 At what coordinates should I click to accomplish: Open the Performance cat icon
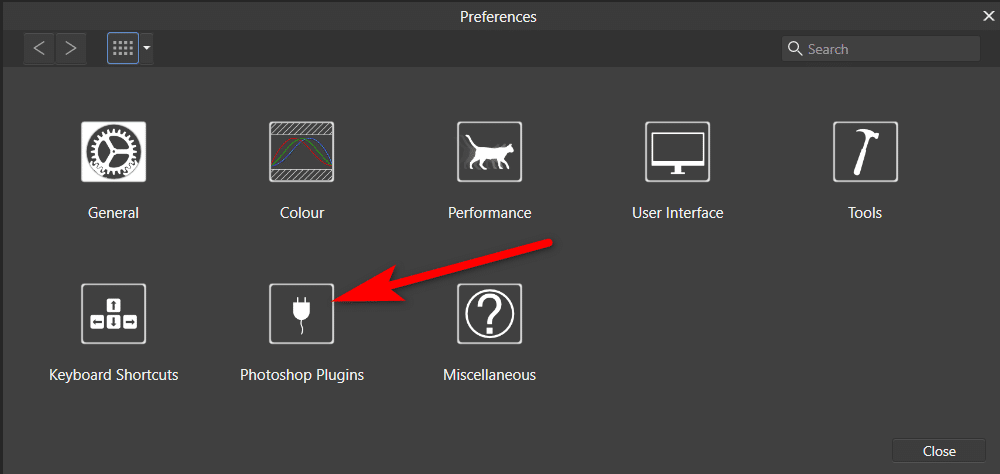coord(490,152)
